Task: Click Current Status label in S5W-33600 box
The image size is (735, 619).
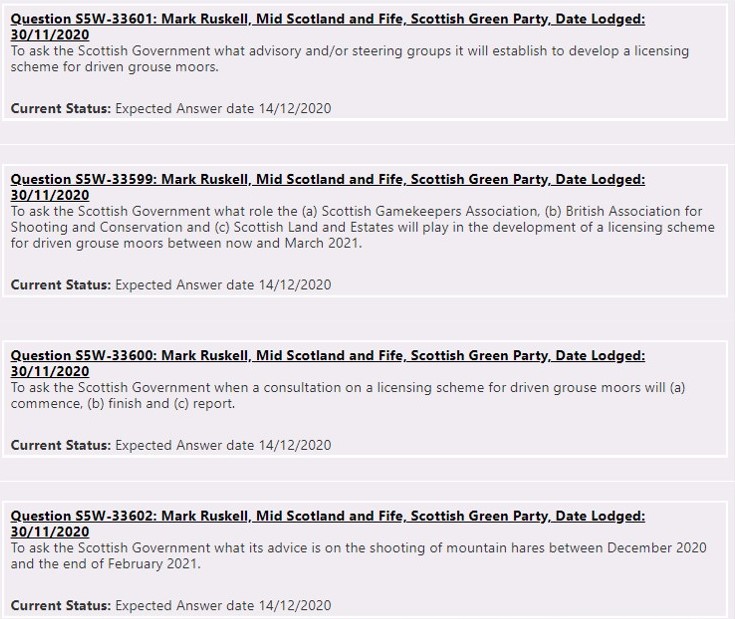Action: coord(60,444)
